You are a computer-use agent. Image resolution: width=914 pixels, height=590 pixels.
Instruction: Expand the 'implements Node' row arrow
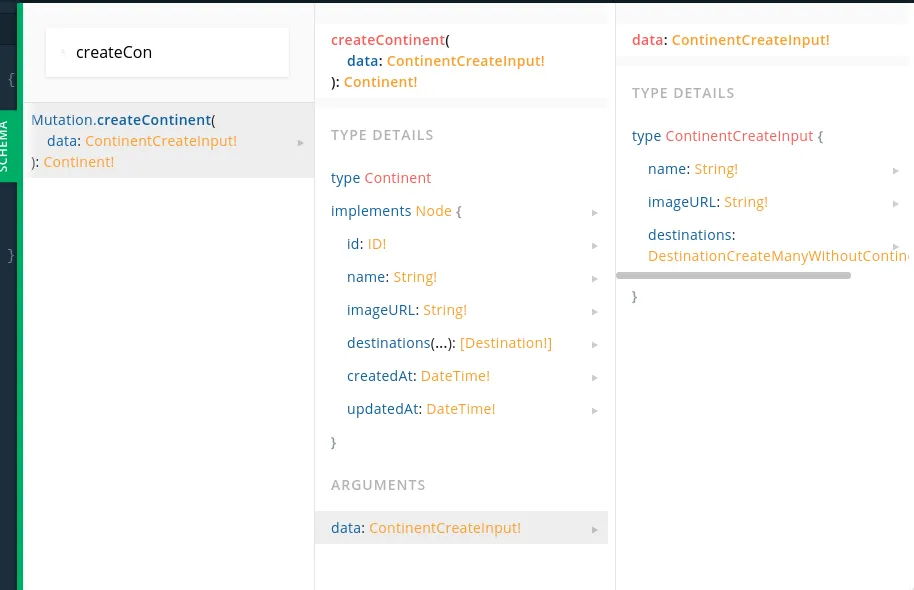click(x=595, y=212)
